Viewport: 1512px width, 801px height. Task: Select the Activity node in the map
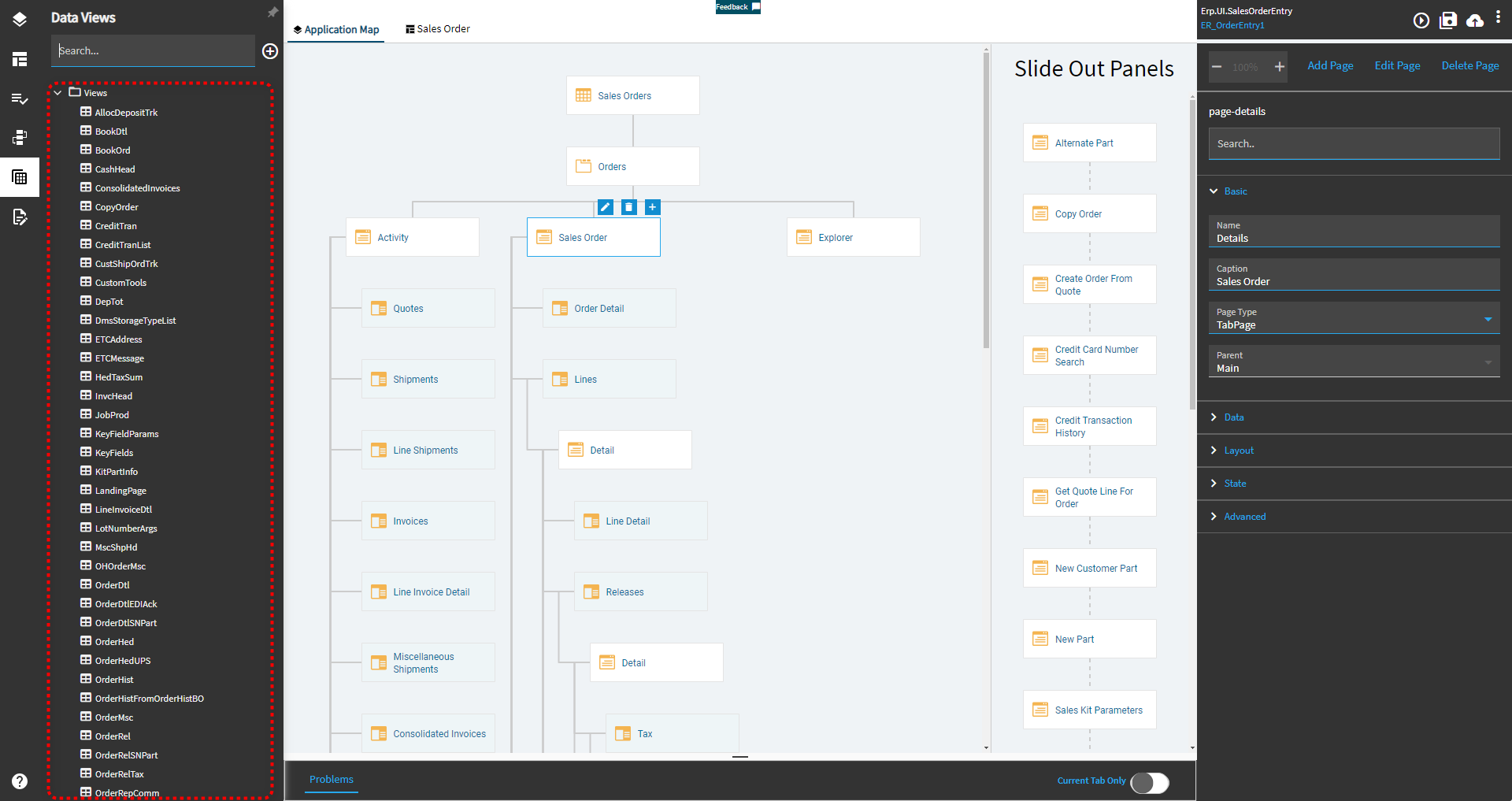pos(413,237)
